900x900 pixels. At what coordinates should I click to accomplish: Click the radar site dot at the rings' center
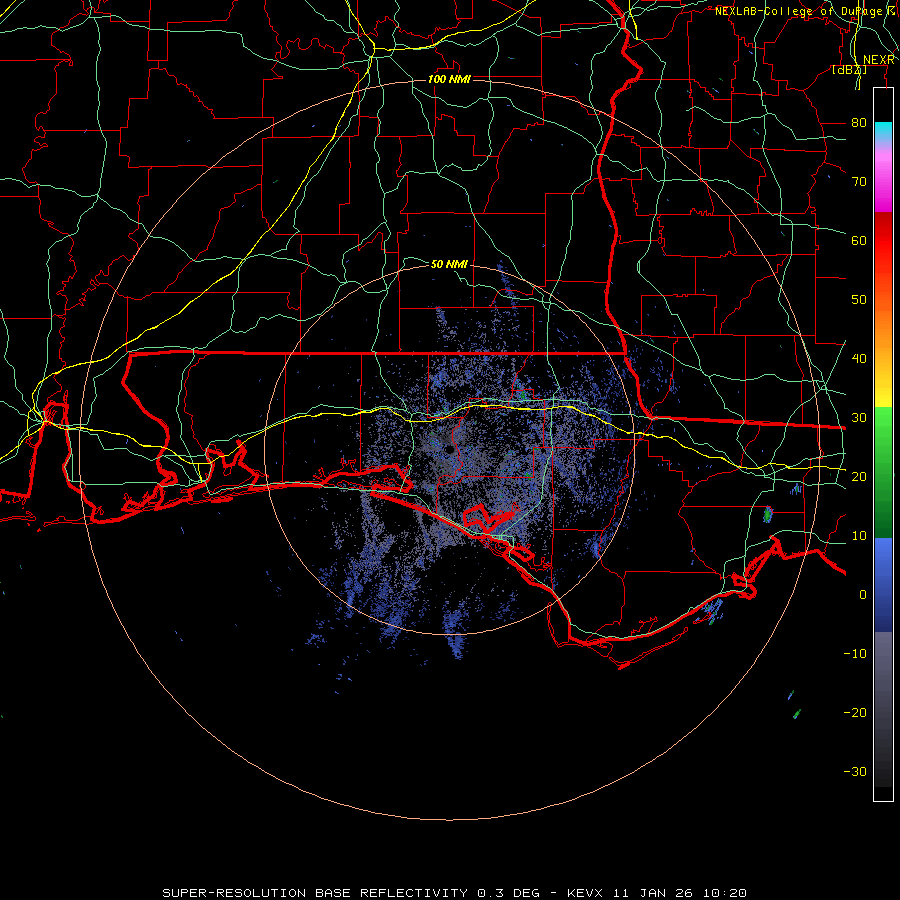(x=449, y=450)
